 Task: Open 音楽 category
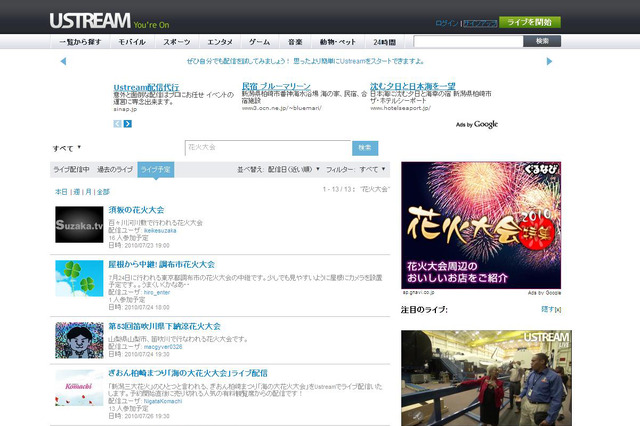click(295, 42)
